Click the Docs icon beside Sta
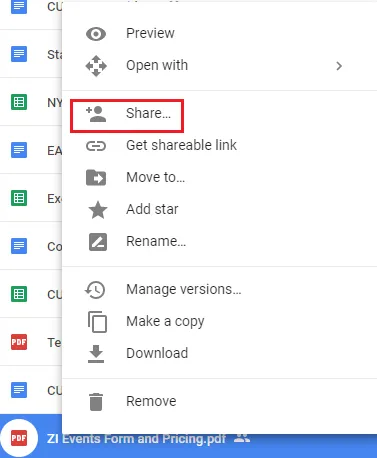Image resolution: width=377 pixels, height=458 pixels. [x=19, y=54]
